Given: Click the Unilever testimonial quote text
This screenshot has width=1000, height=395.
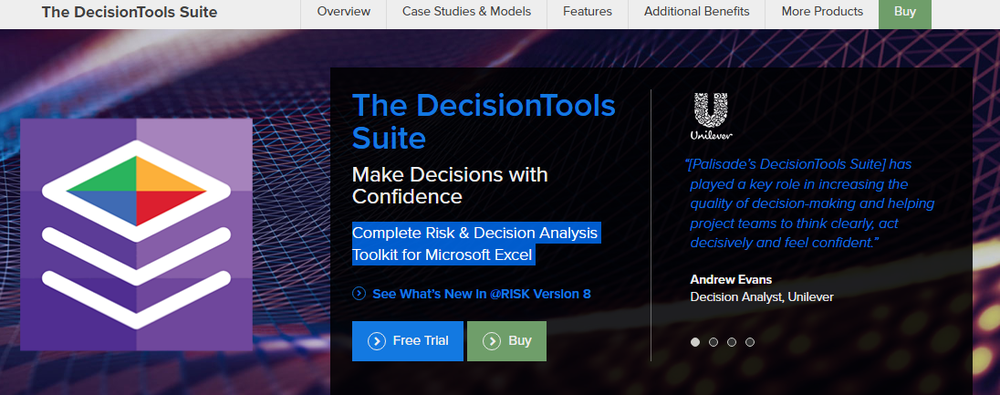Looking at the screenshot, I should pyautogui.click(x=810, y=204).
